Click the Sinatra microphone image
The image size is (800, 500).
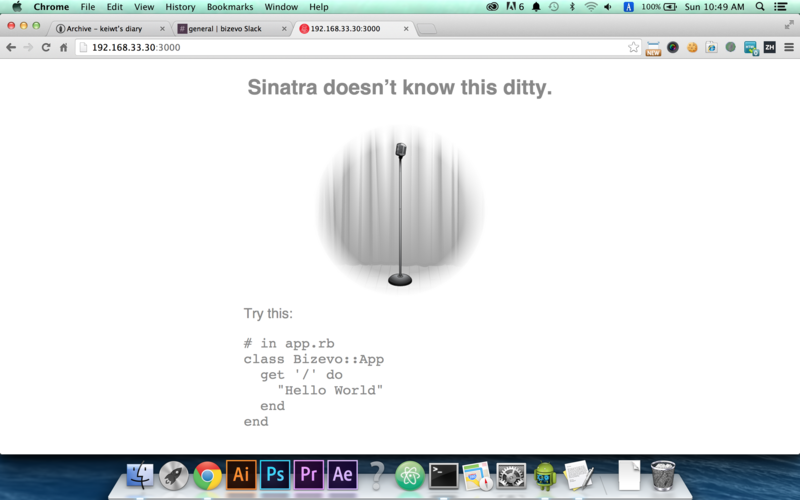[400, 209]
